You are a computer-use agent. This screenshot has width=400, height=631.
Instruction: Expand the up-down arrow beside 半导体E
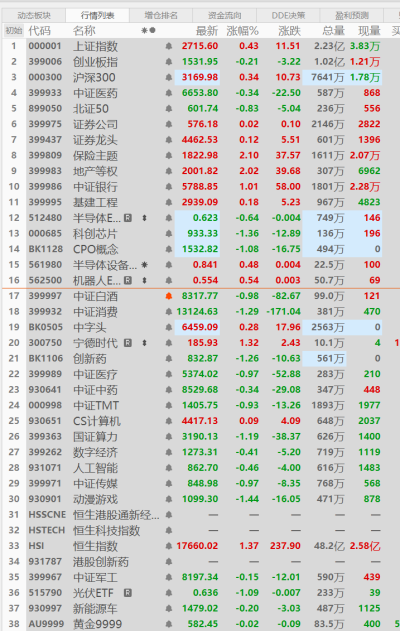click(144, 218)
